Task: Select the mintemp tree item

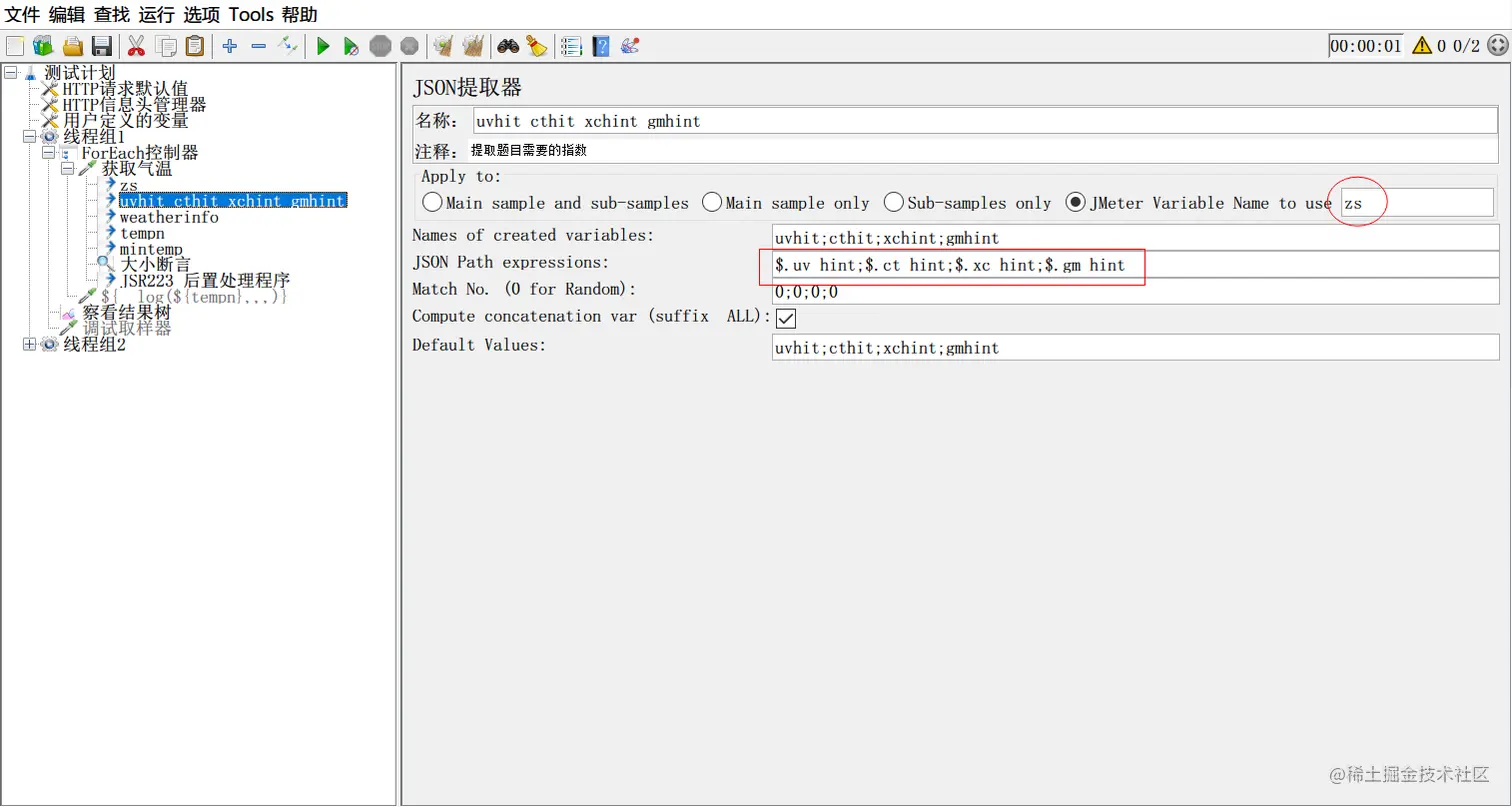Action: tap(151, 249)
